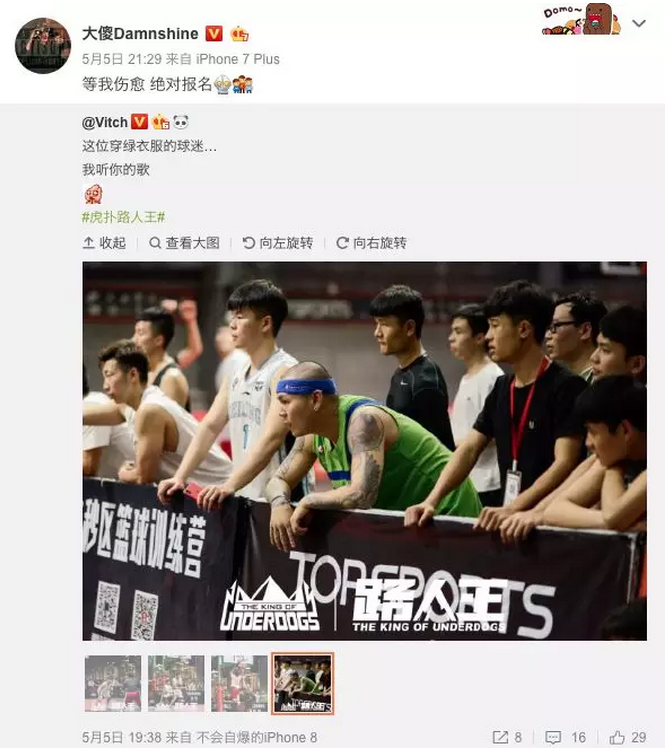
Task: Rotate the photo right with 向右旋转
Action: tap(371, 243)
